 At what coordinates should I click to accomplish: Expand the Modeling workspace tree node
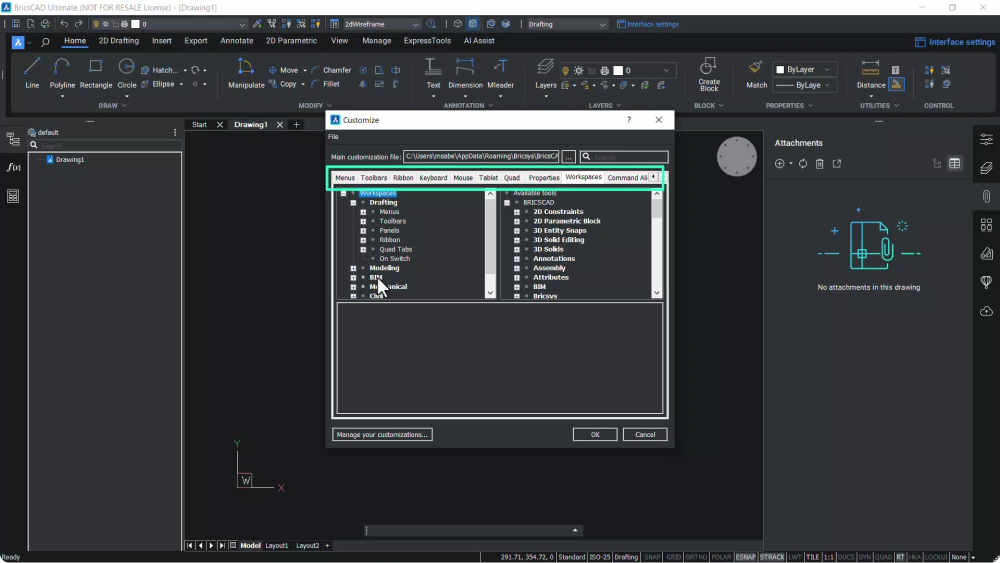pos(354,268)
